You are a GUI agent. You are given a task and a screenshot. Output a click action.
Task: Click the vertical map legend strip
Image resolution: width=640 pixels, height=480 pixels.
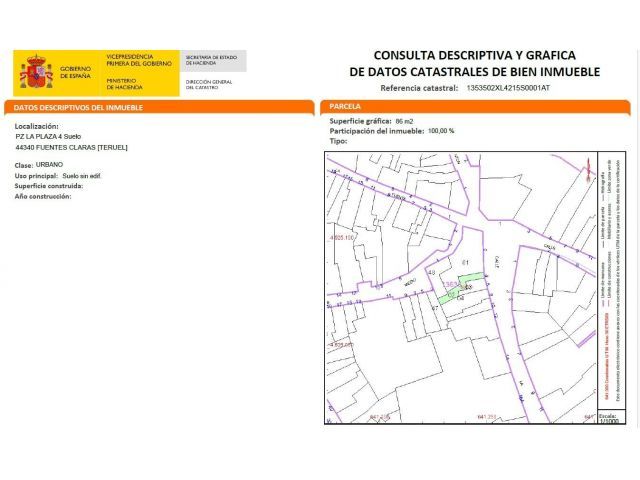611,282
